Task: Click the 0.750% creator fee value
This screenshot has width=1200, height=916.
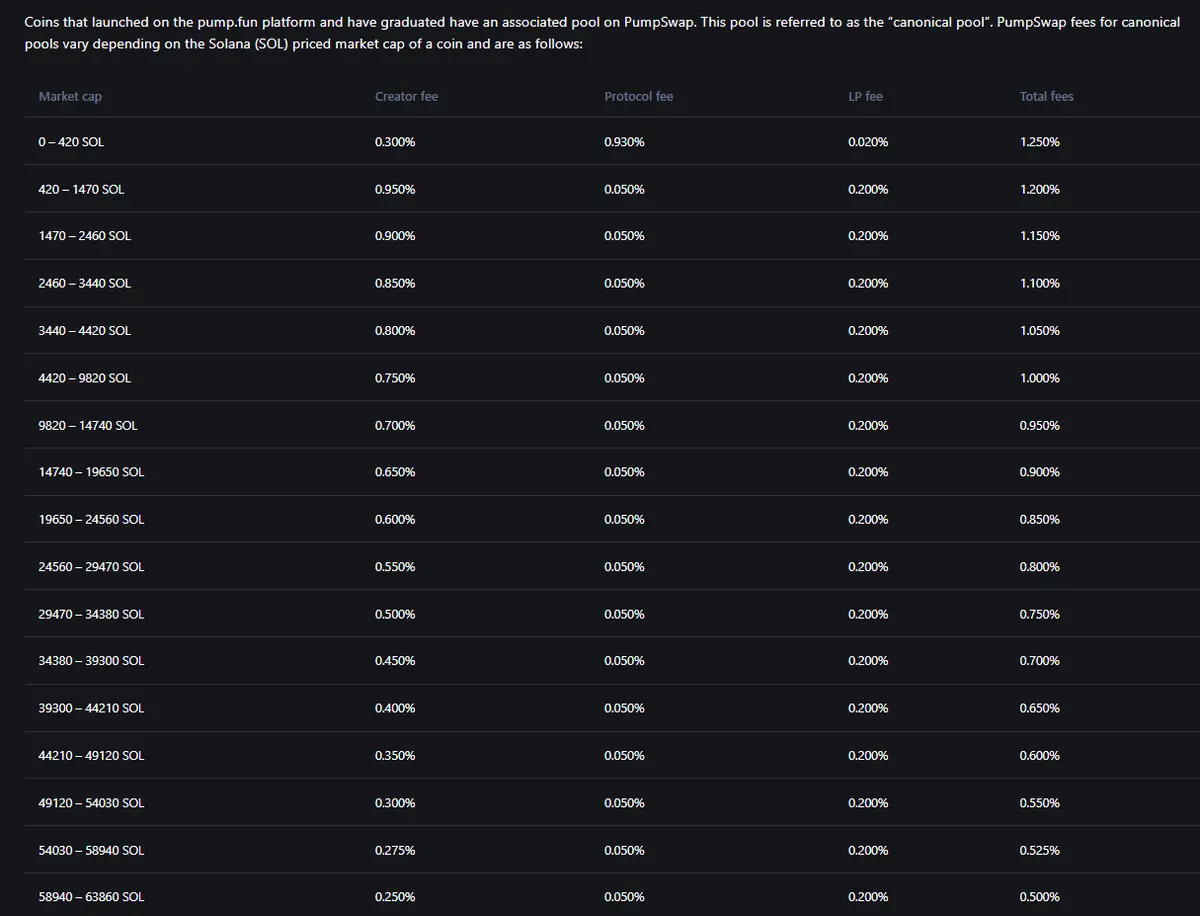Action: tap(395, 378)
